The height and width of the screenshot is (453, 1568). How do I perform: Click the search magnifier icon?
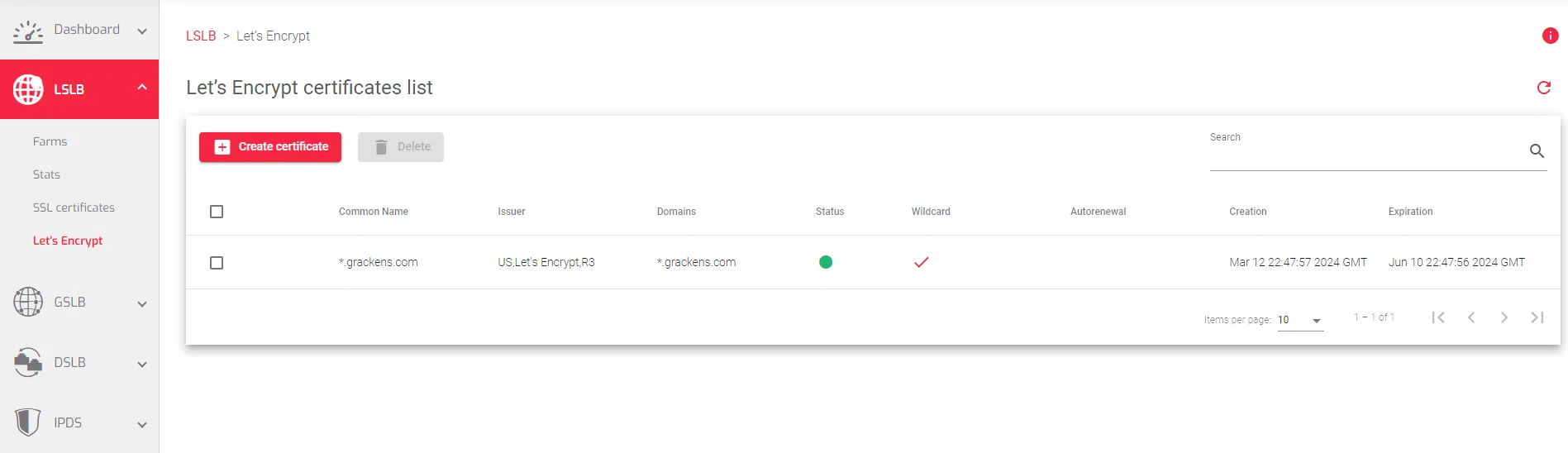coord(1537,151)
